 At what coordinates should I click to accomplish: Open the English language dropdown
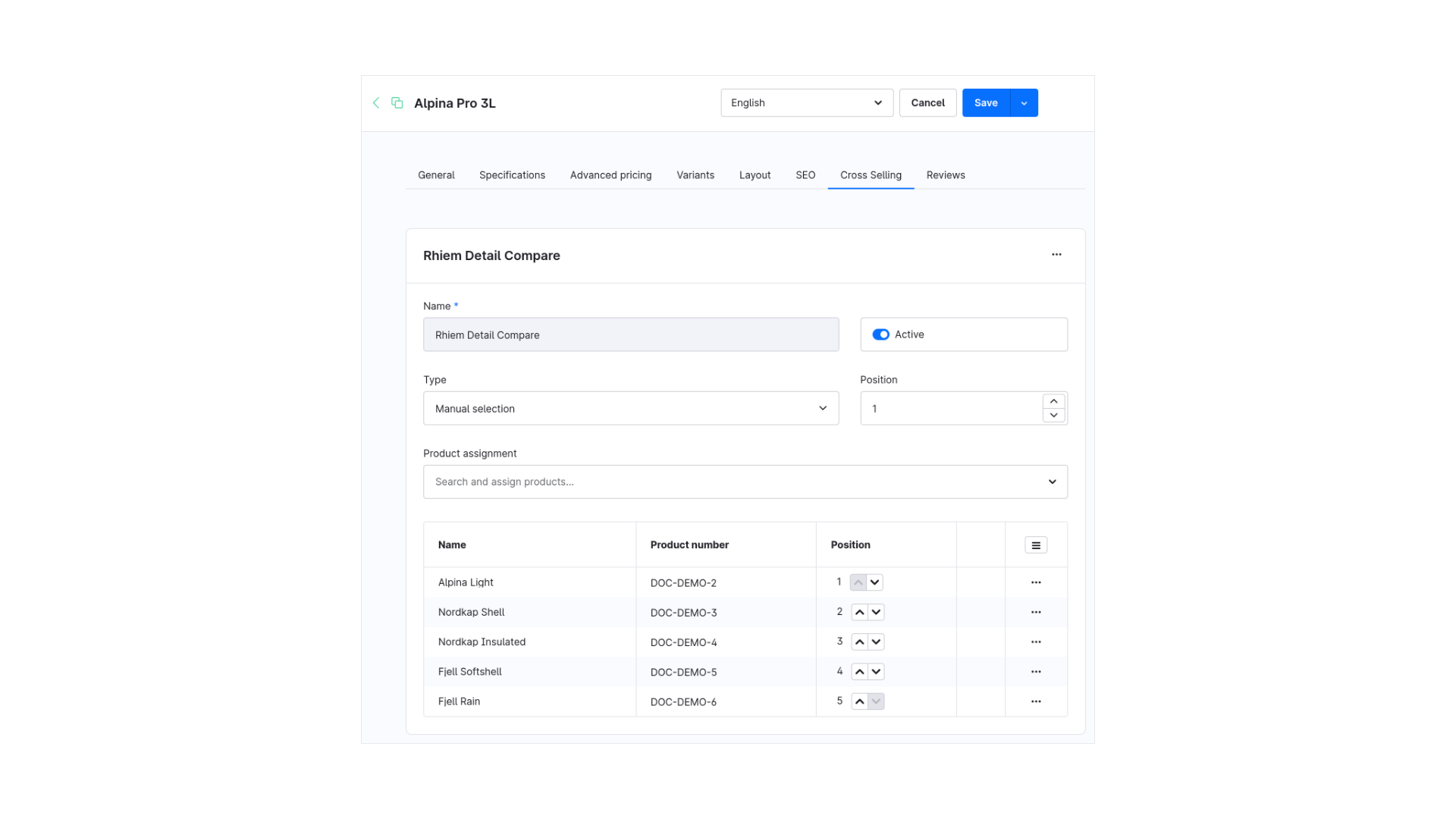pos(807,102)
